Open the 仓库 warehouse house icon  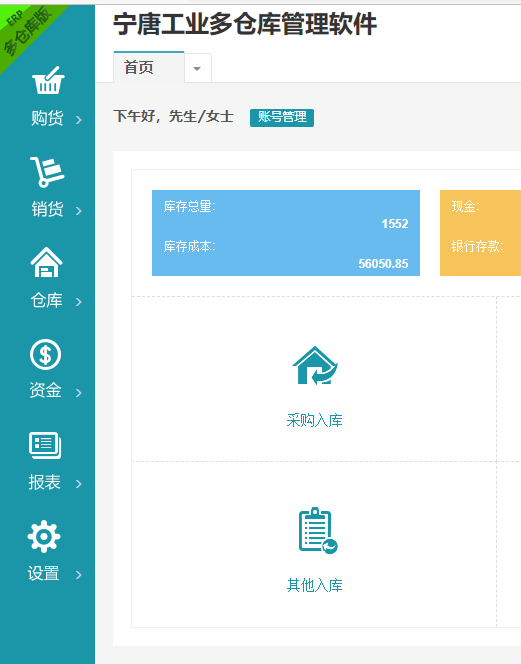pos(47,262)
